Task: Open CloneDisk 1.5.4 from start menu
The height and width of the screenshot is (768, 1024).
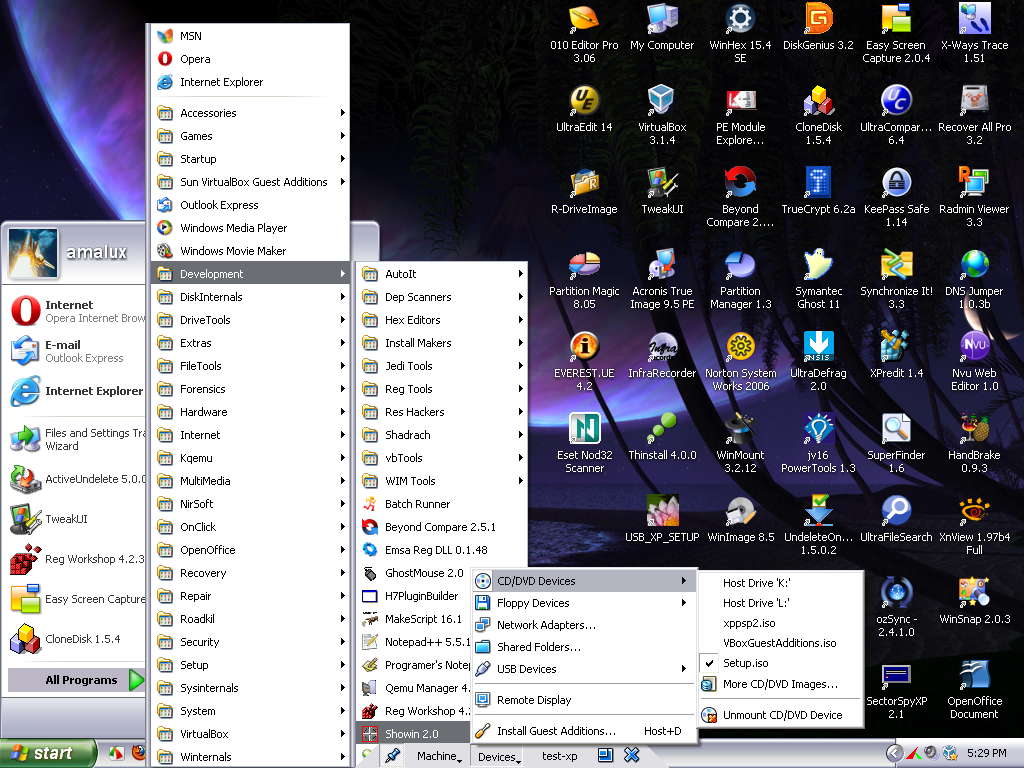Action: pyautogui.click(x=77, y=639)
